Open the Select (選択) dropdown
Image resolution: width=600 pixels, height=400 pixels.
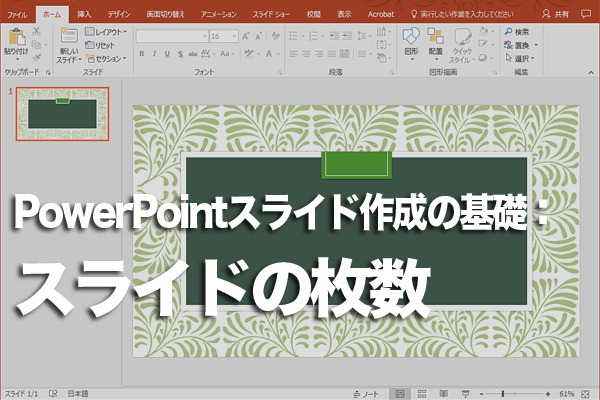(520, 59)
